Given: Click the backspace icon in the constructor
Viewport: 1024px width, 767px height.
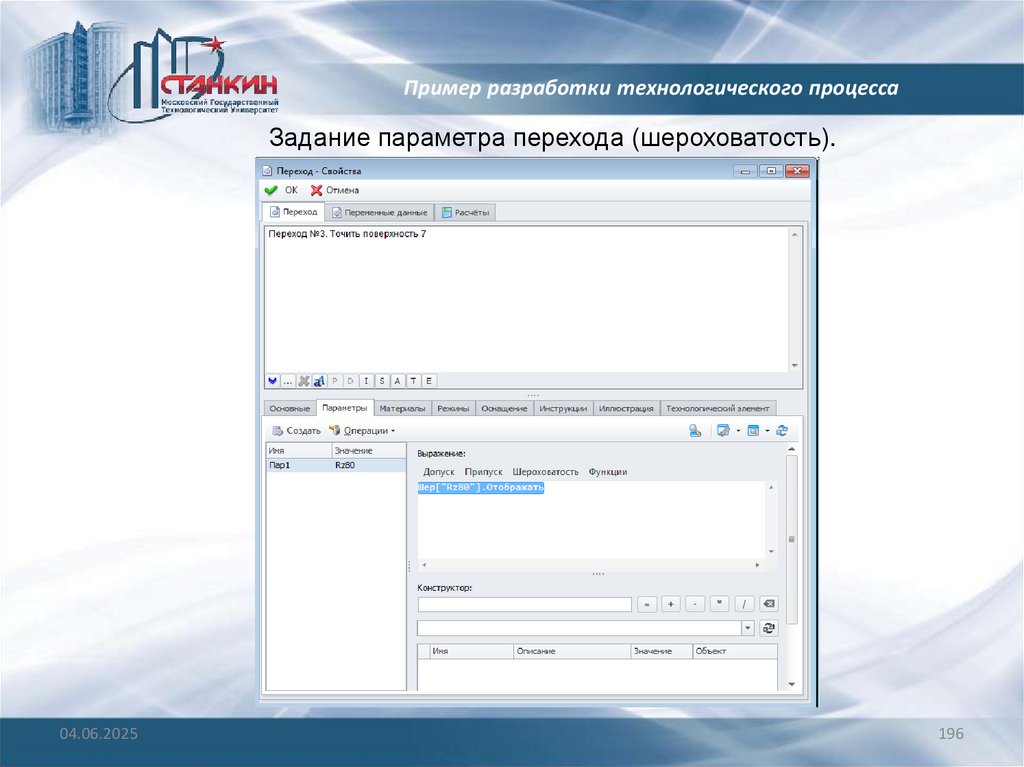Looking at the screenshot, I should [769, 604].
